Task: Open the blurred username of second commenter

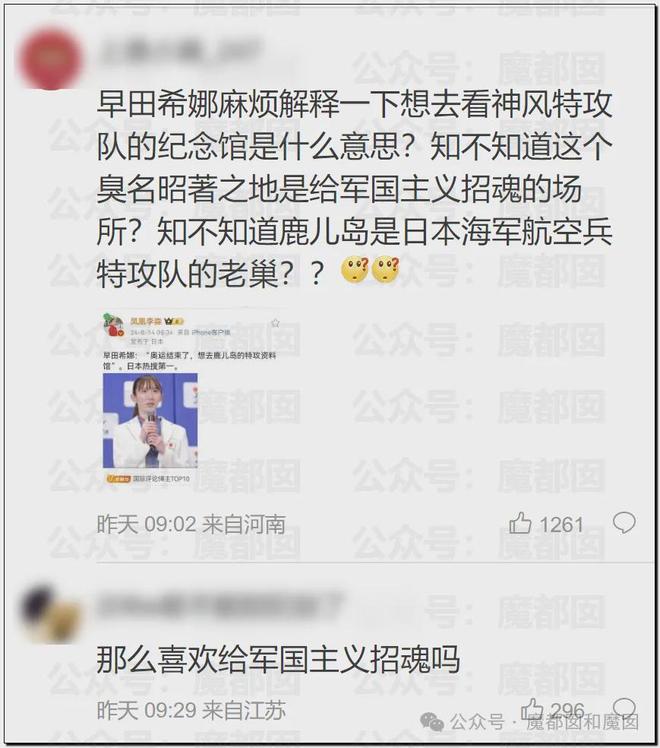Action: coord(219,605)
